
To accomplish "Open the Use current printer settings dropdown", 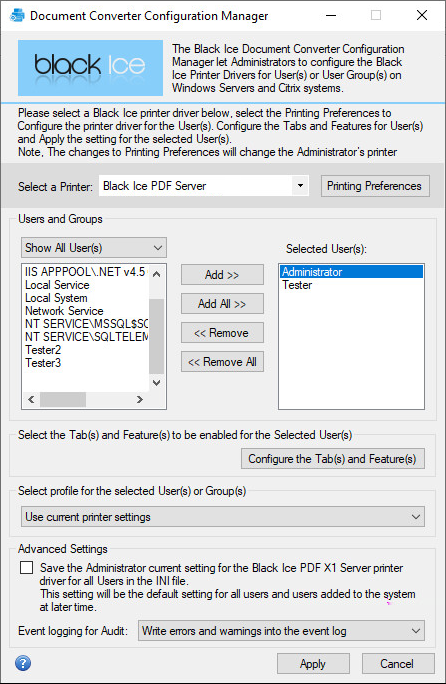I will (223, 516).
